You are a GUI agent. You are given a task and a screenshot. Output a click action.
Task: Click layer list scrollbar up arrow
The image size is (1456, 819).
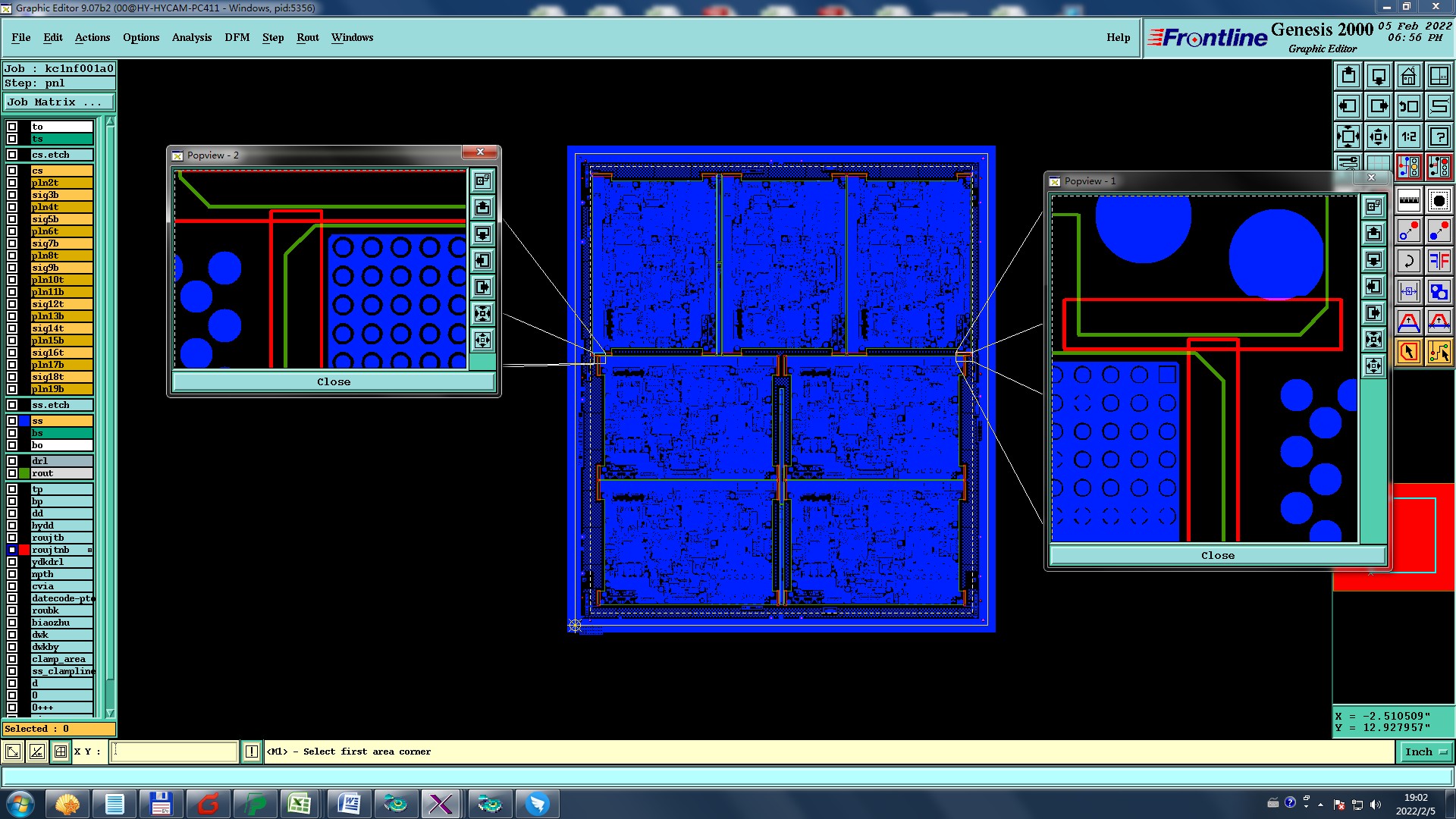point(110,121)
